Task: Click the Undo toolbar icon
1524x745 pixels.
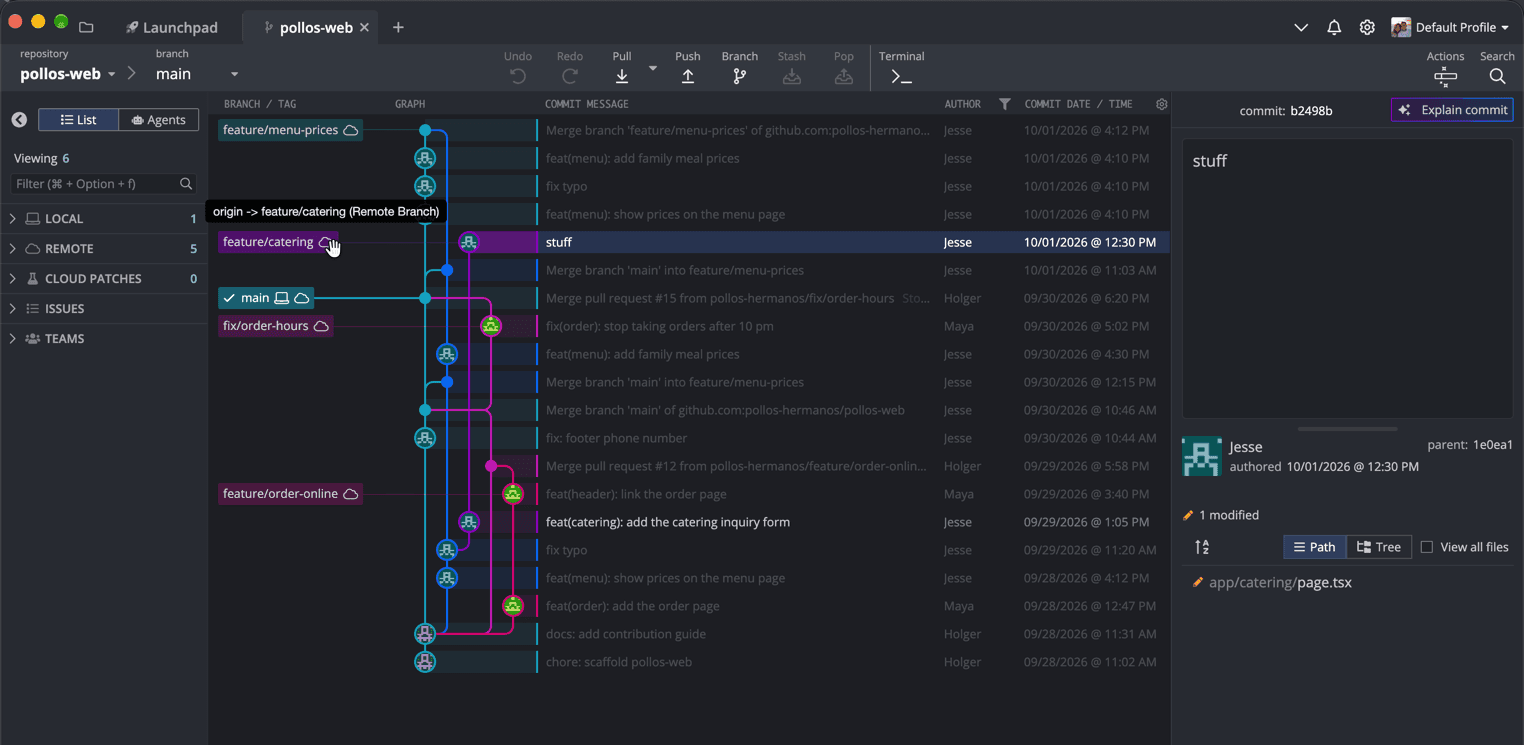Action: click(x=517, y=76)
